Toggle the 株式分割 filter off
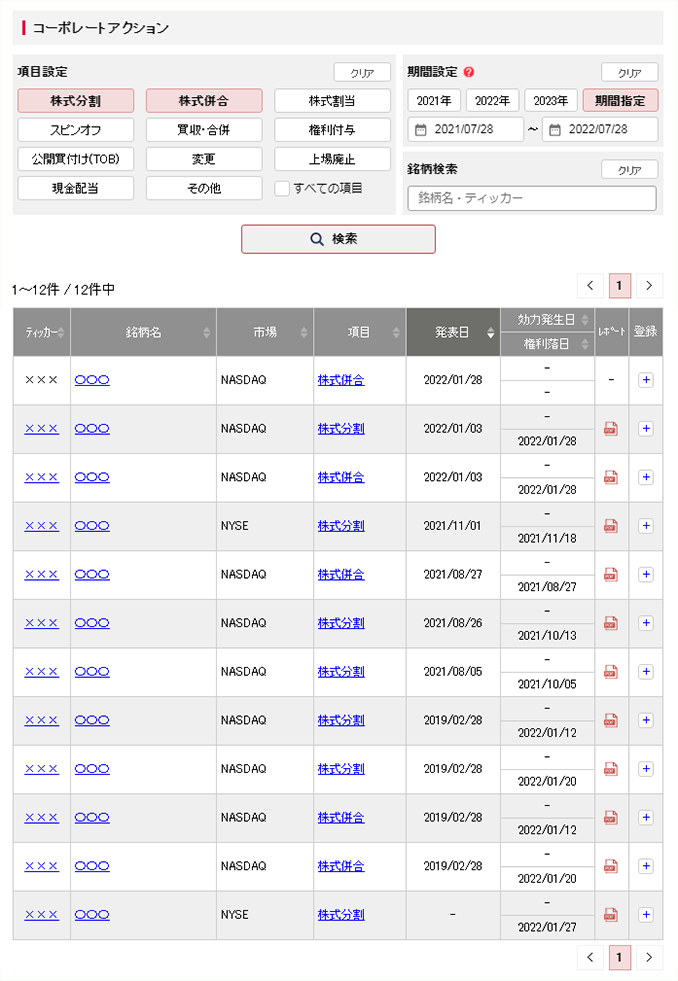Screen dimensions: 678x981 click(x=75, y=101)
